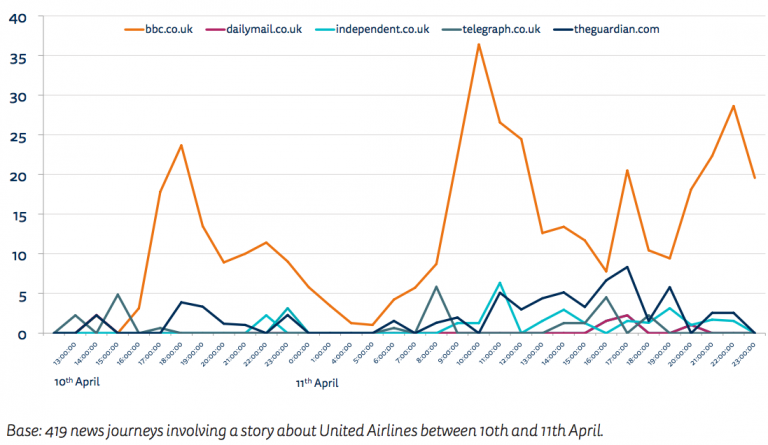Click the highest orange peak near 36

(x=479, y=44)
